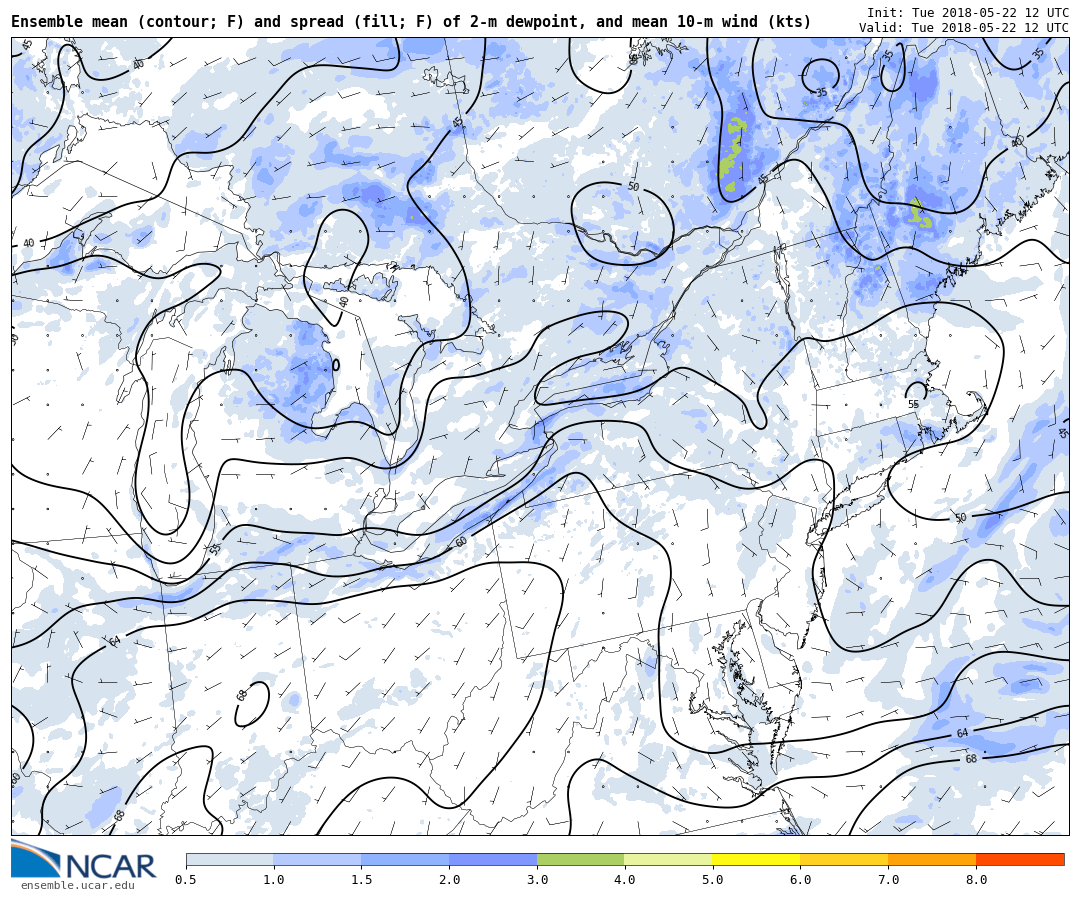Viewport: 1080px width, 898px height.
Task: Click the 'Init: Tue 2018-05-22 12 UTC' text
Action: coord(968,12)
